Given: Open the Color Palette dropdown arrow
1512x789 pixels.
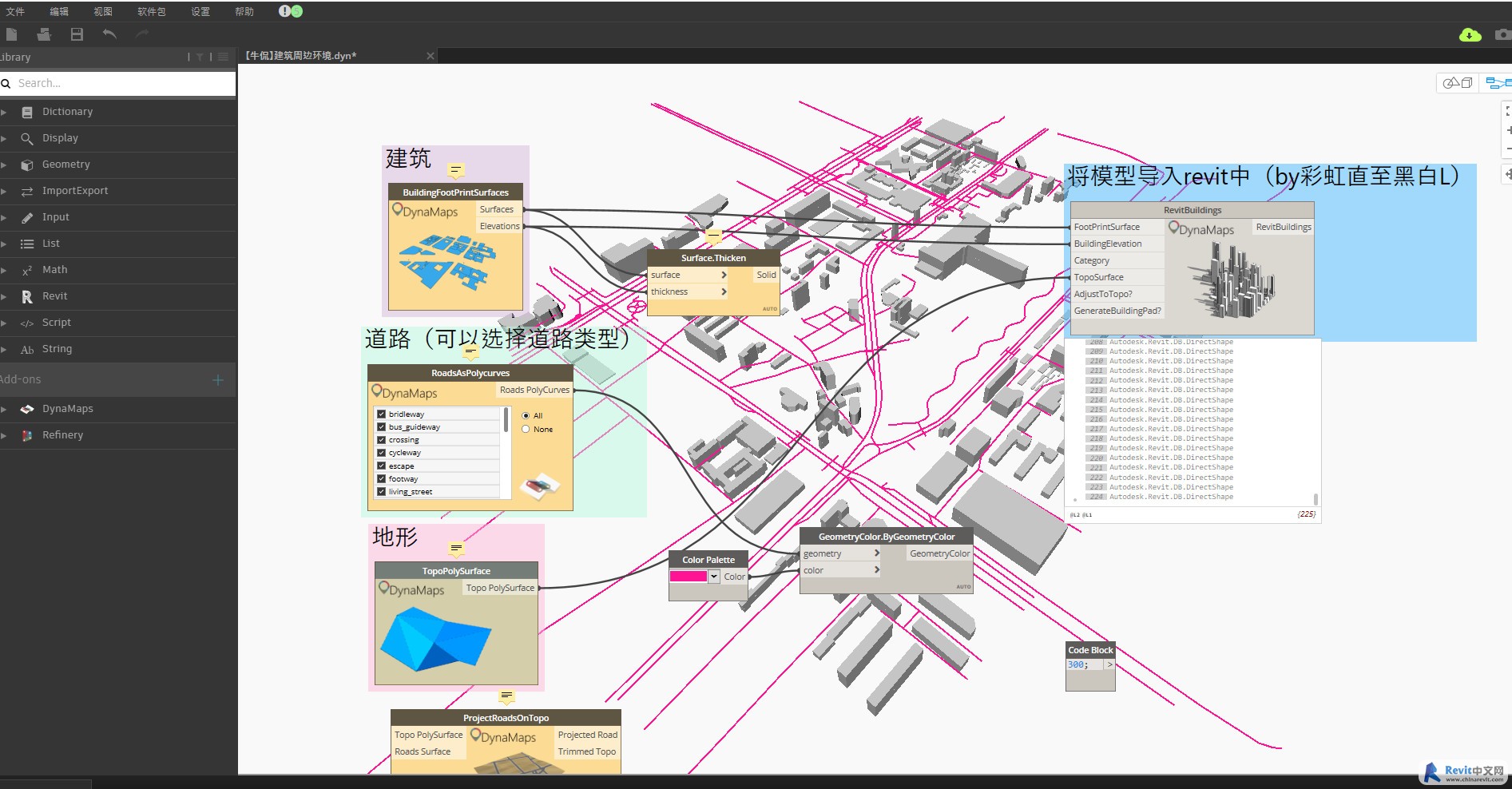Looking at the screenshot, I should click(714, 577).
